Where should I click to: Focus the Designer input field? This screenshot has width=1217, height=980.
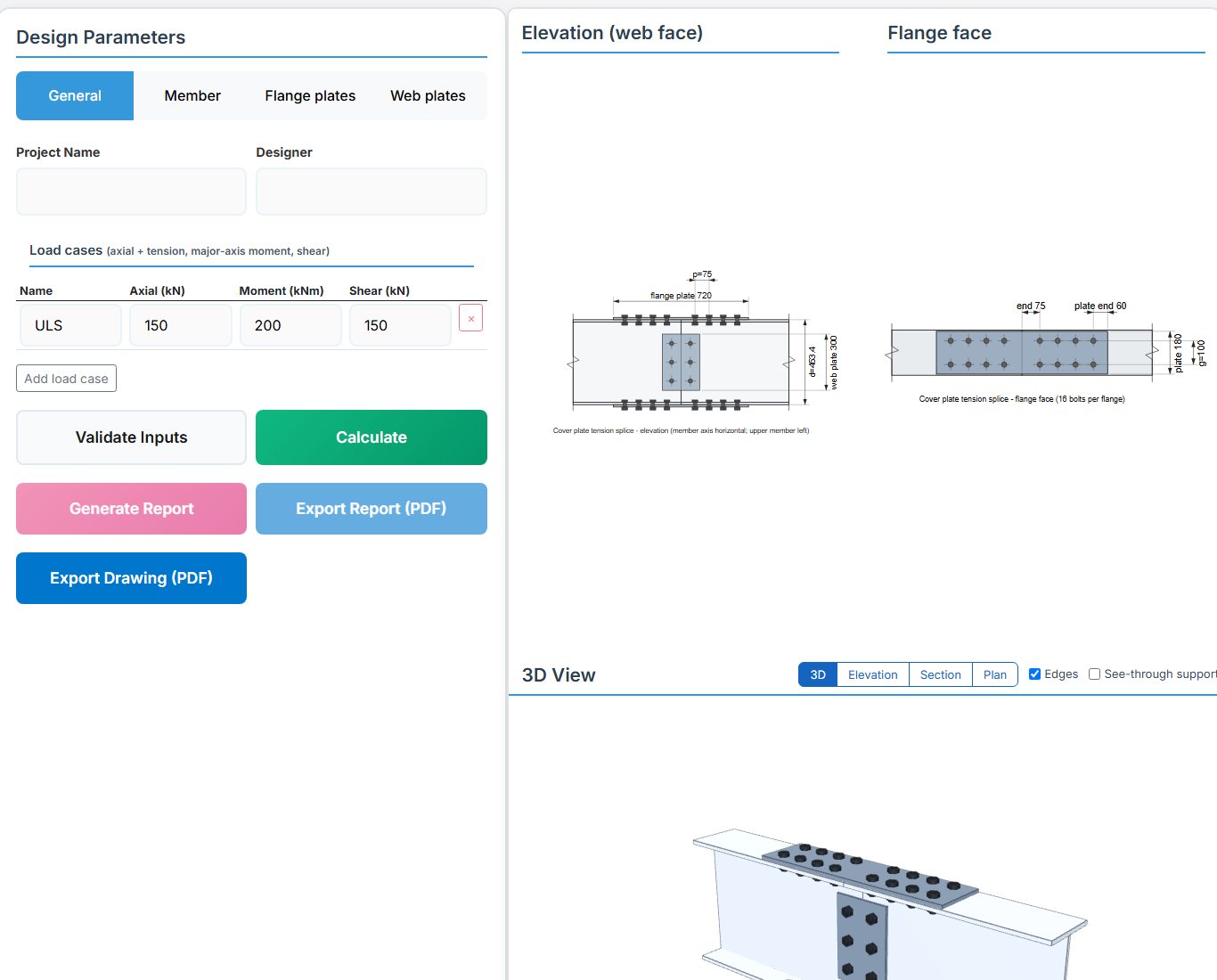372,192
